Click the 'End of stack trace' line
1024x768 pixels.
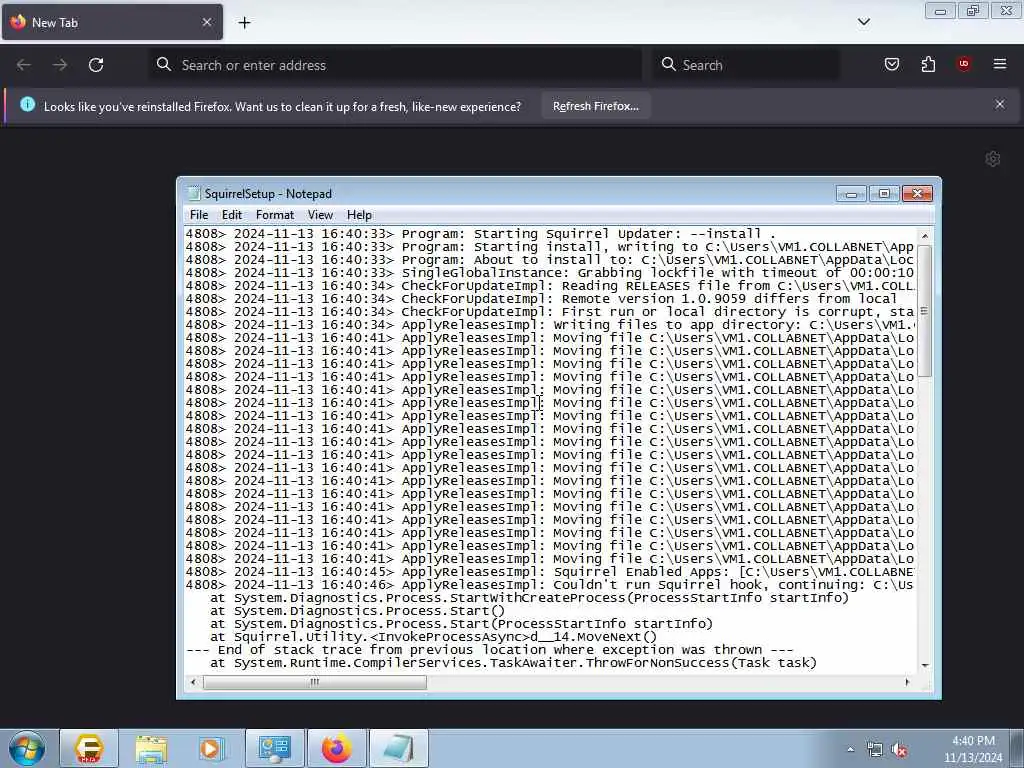(490, 650)
